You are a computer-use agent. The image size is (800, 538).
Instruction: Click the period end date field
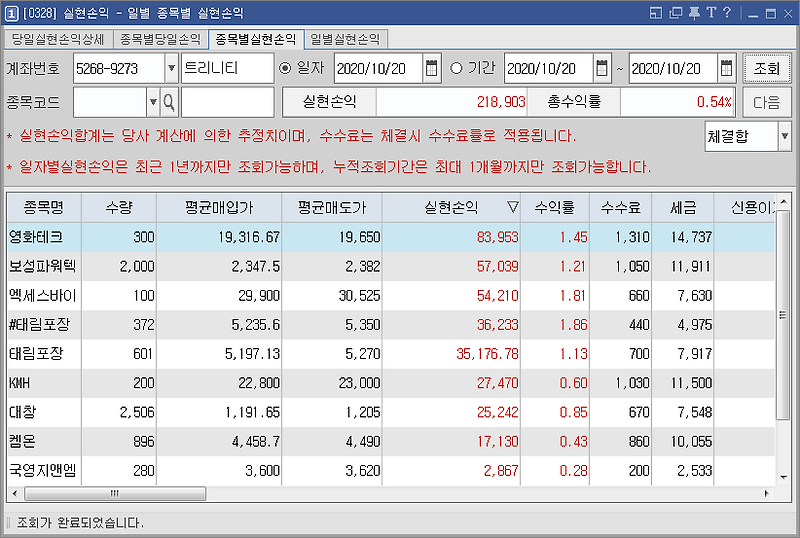[673, 68]
